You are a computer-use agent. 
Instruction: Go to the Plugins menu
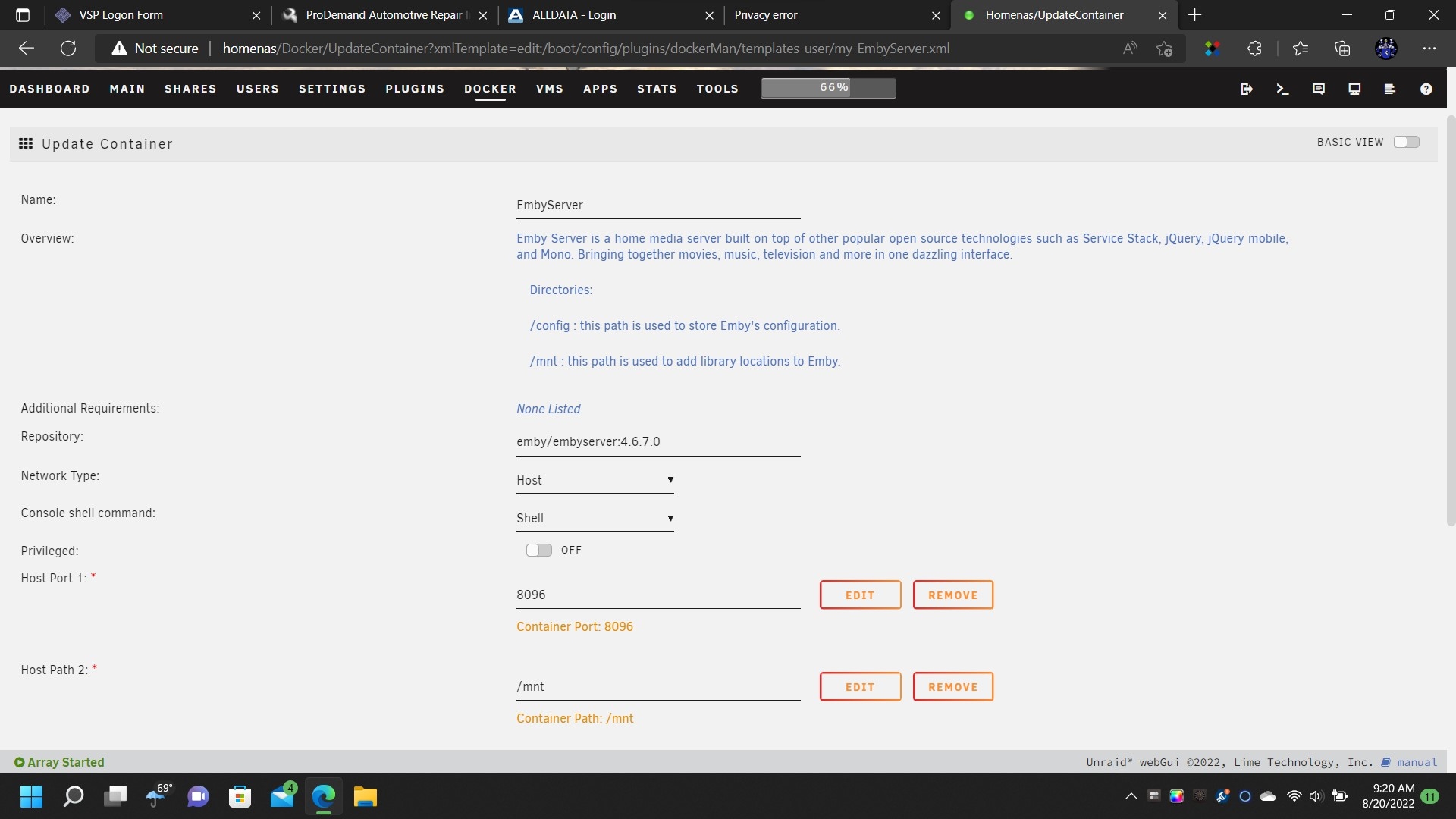[x=415, y=89]
